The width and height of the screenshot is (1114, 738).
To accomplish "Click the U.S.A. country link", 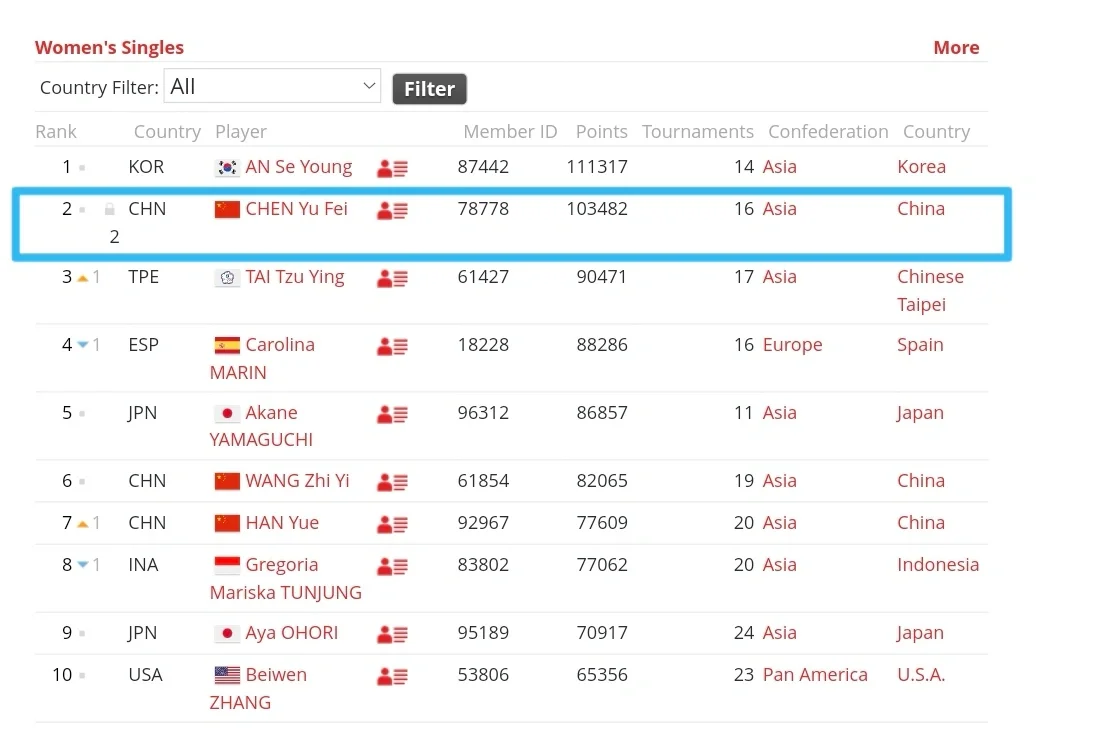I will coord(921,675).
